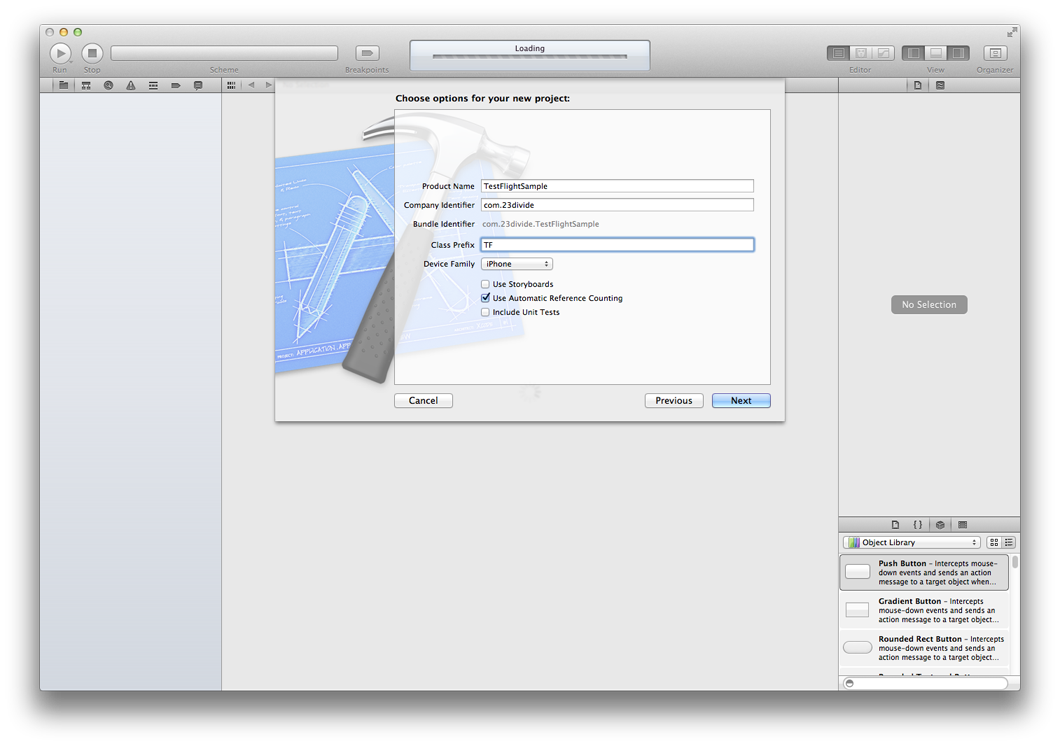This screenshot has width=1060, height=746.
Task: Show the Issue navigator warning icon
Action: [x=130, y=85]
